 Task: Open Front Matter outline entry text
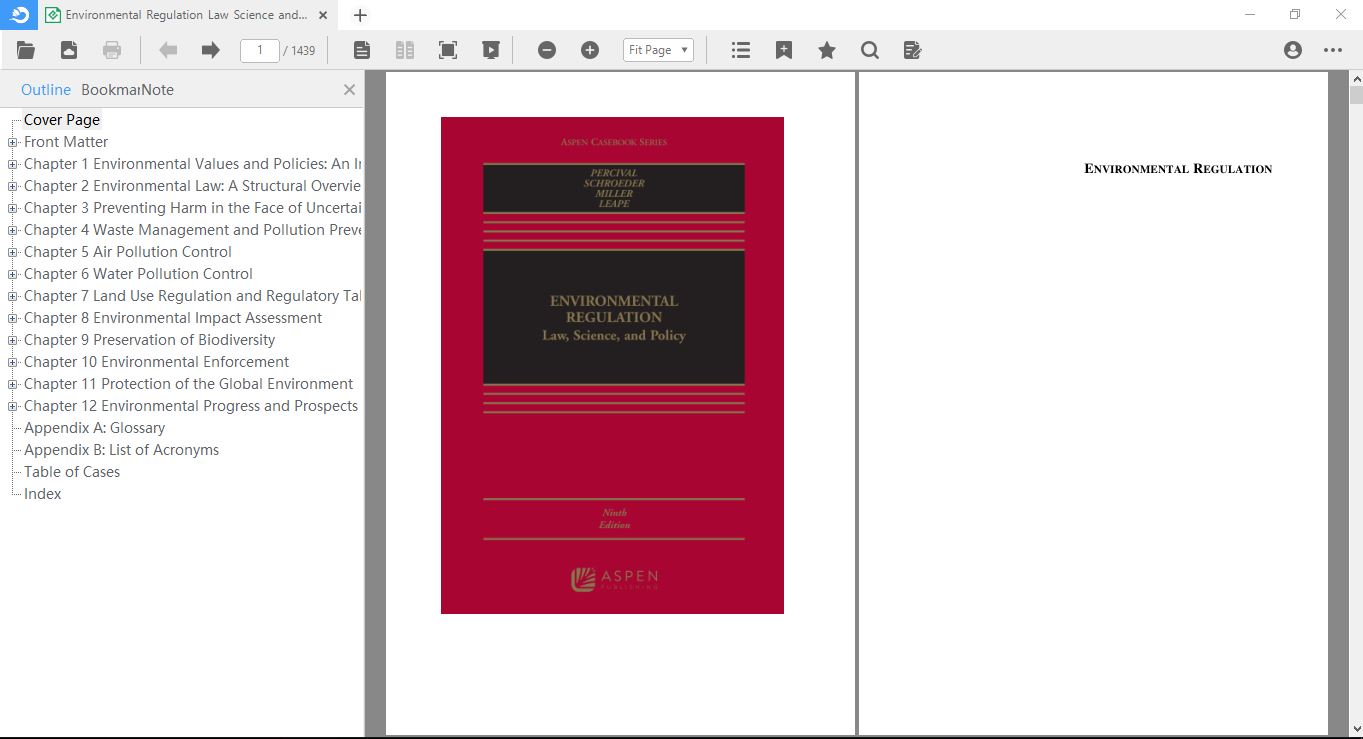coord(66,142)
